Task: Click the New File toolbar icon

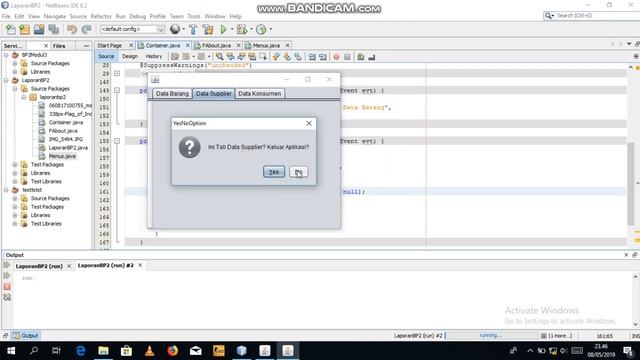Action: tap(11, 29)
